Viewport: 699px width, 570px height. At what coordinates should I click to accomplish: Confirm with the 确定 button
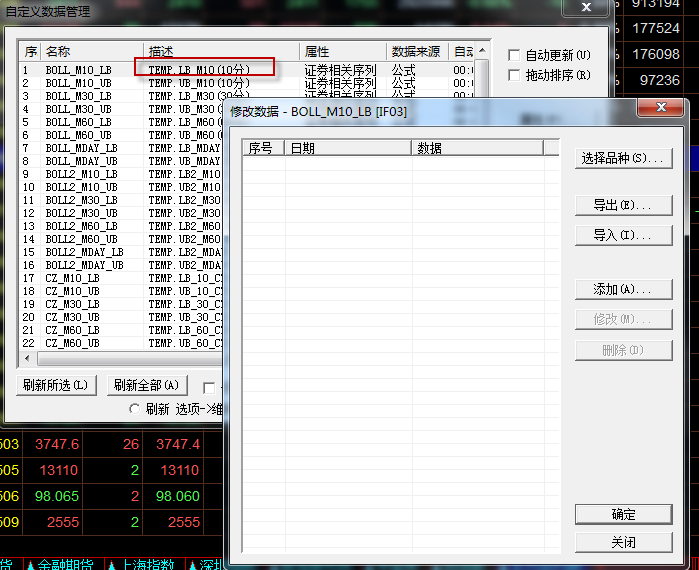[x=623, y=514]
